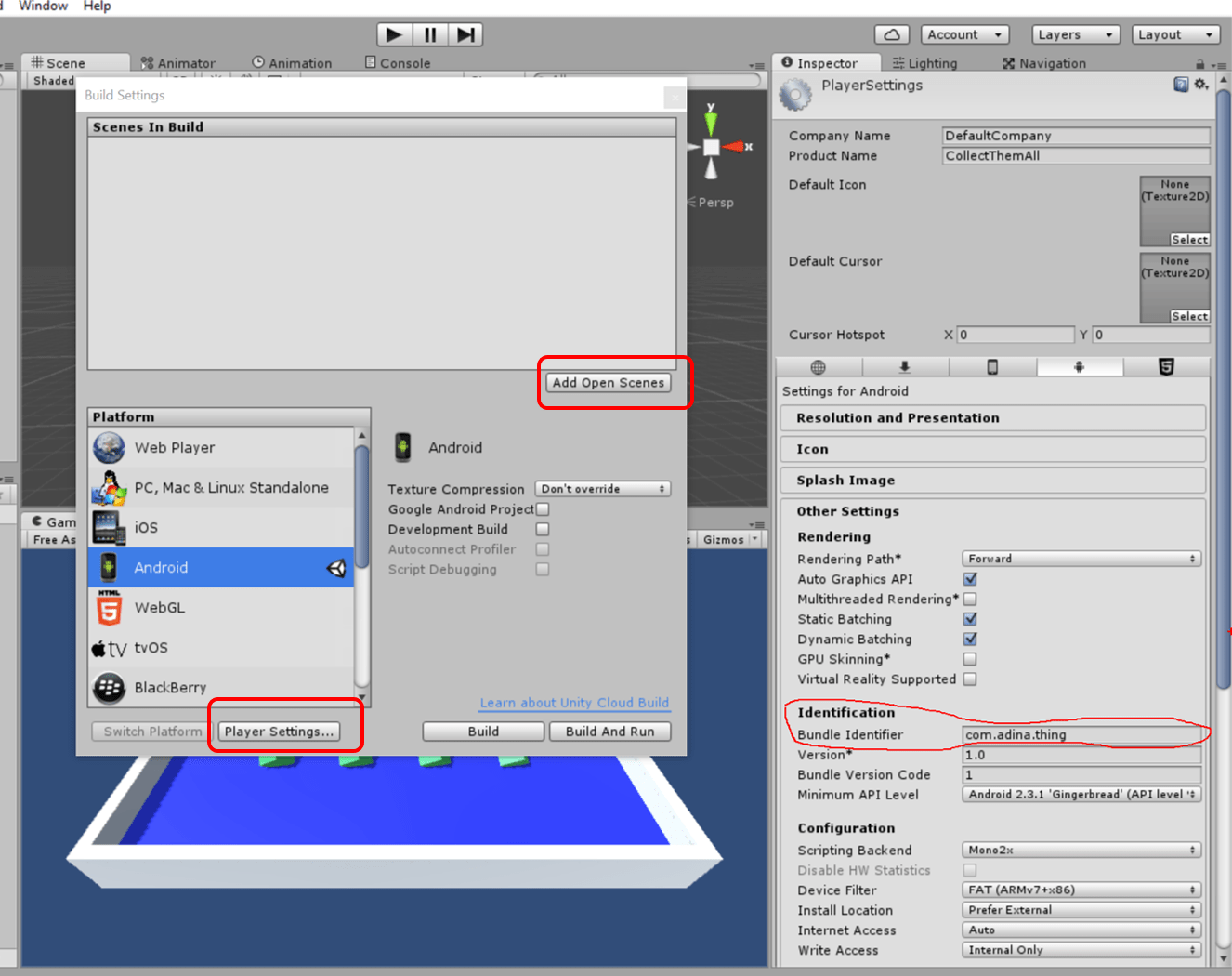Toggle Multithreaded Rendering checkbox
Image resolution: width=1232 pixels, height=976 pixels.
point(970,600)
